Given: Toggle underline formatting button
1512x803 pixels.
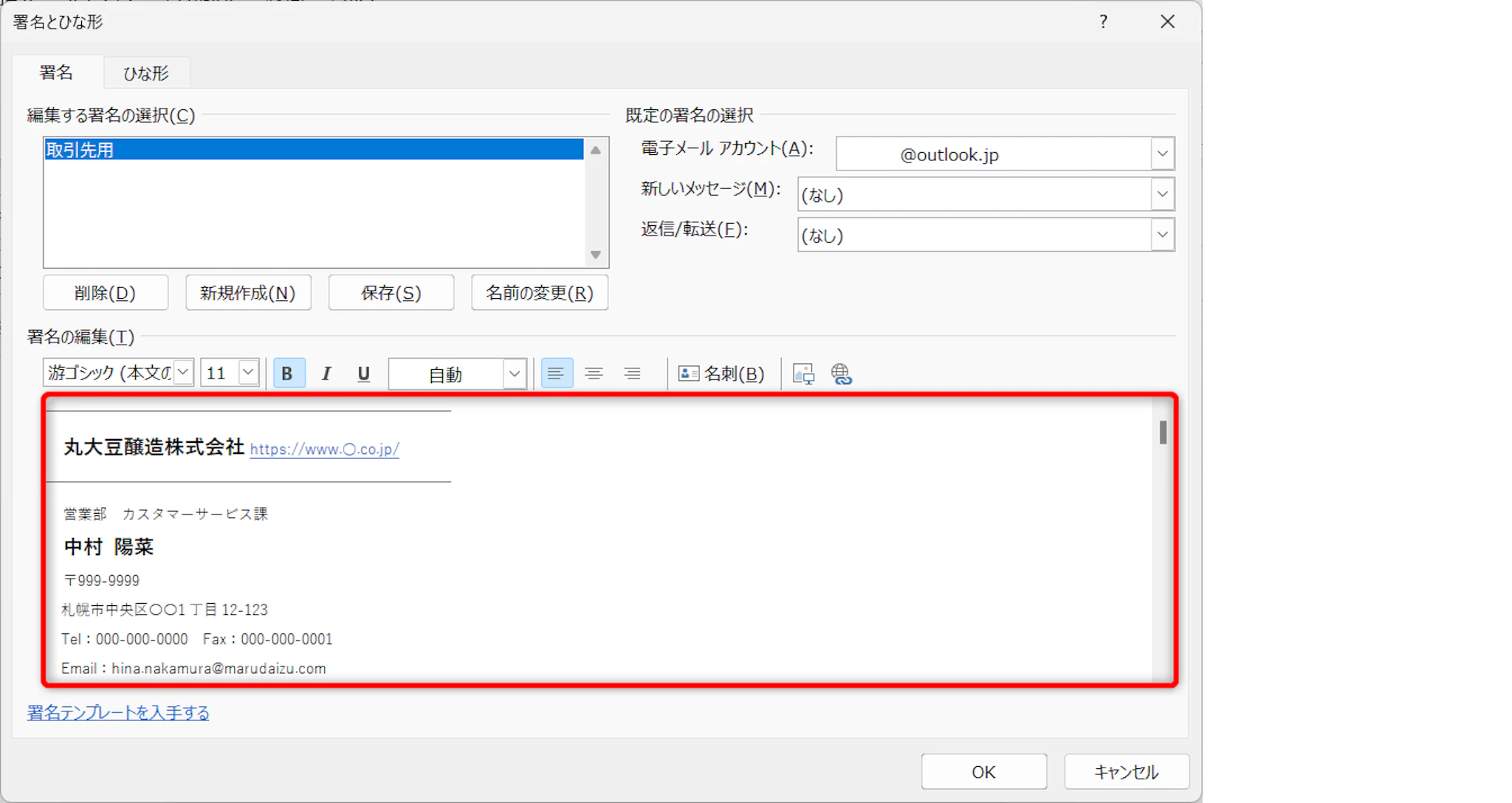Looking at the screenshot, I should coord(363,373).
